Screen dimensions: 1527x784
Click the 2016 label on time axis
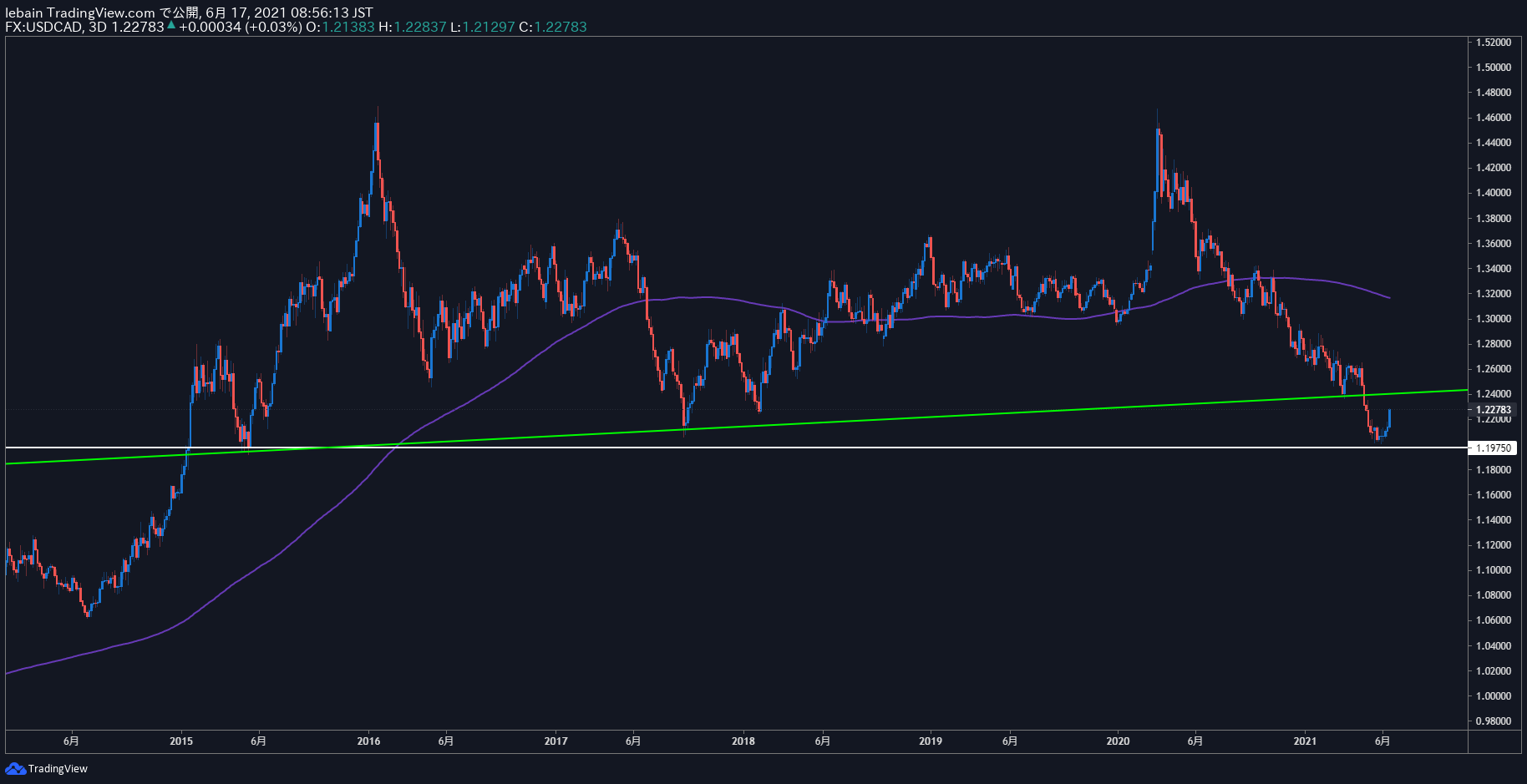(368, 741)
